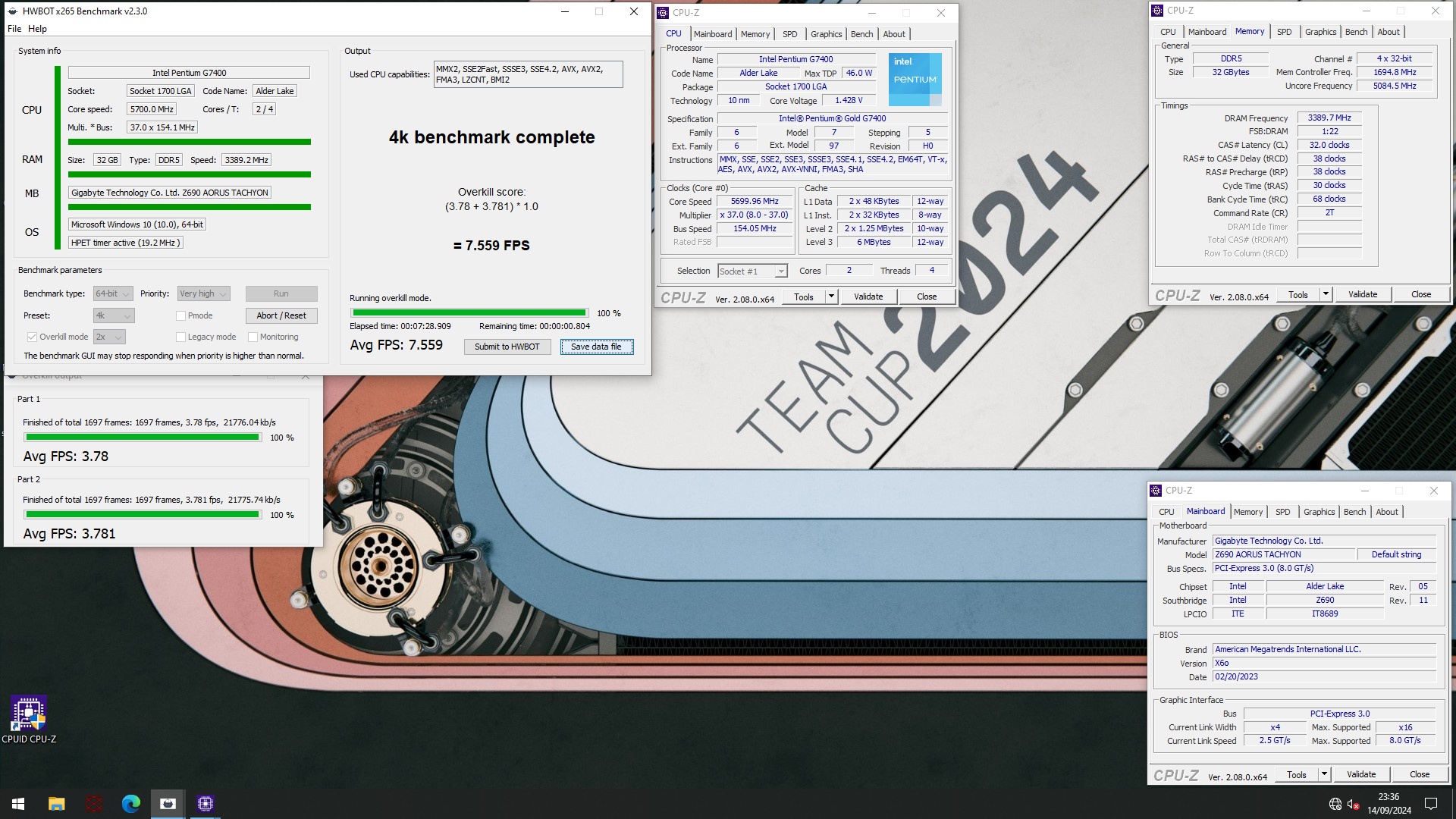
Task: Open About tab in CPU-Z Memory window
Action: [1389, 32]
